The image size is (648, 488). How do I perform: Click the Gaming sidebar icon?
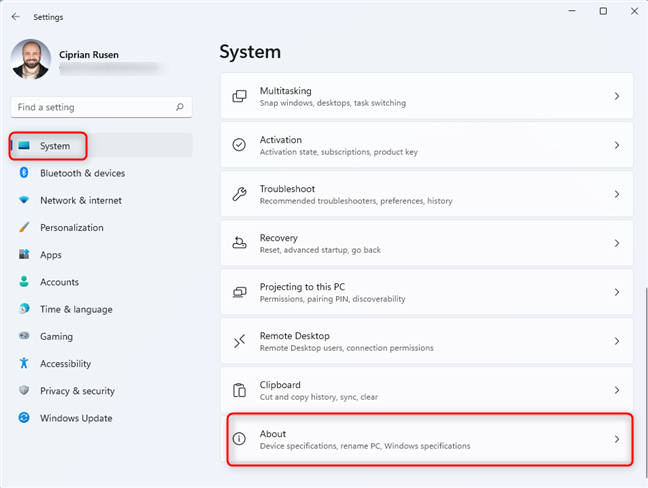point(24,337)
